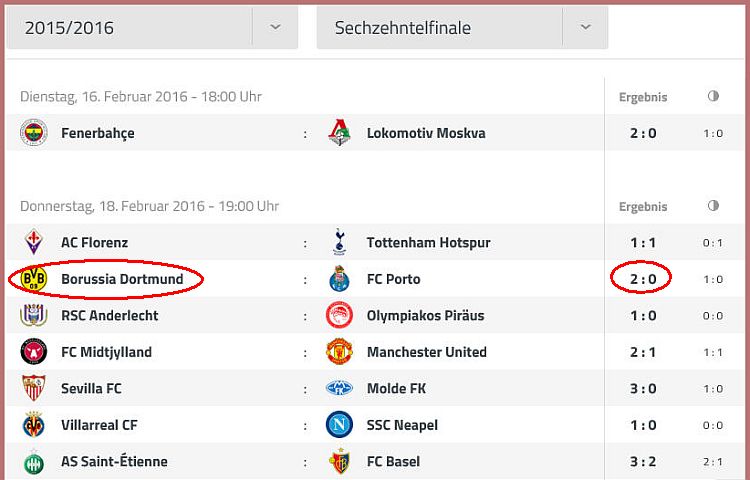Click the FC Midtjylland crest
The image size is (750, 480).
tap(33, 352)
